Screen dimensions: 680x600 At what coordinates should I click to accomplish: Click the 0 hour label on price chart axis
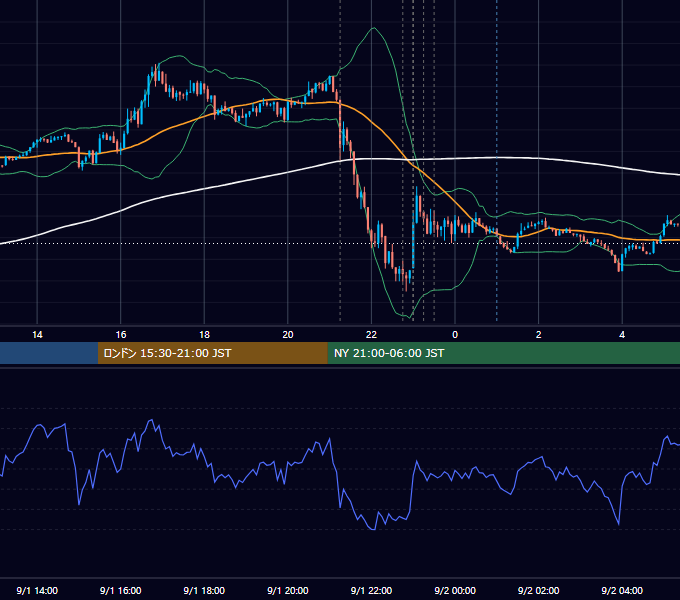tap(455, 335)
